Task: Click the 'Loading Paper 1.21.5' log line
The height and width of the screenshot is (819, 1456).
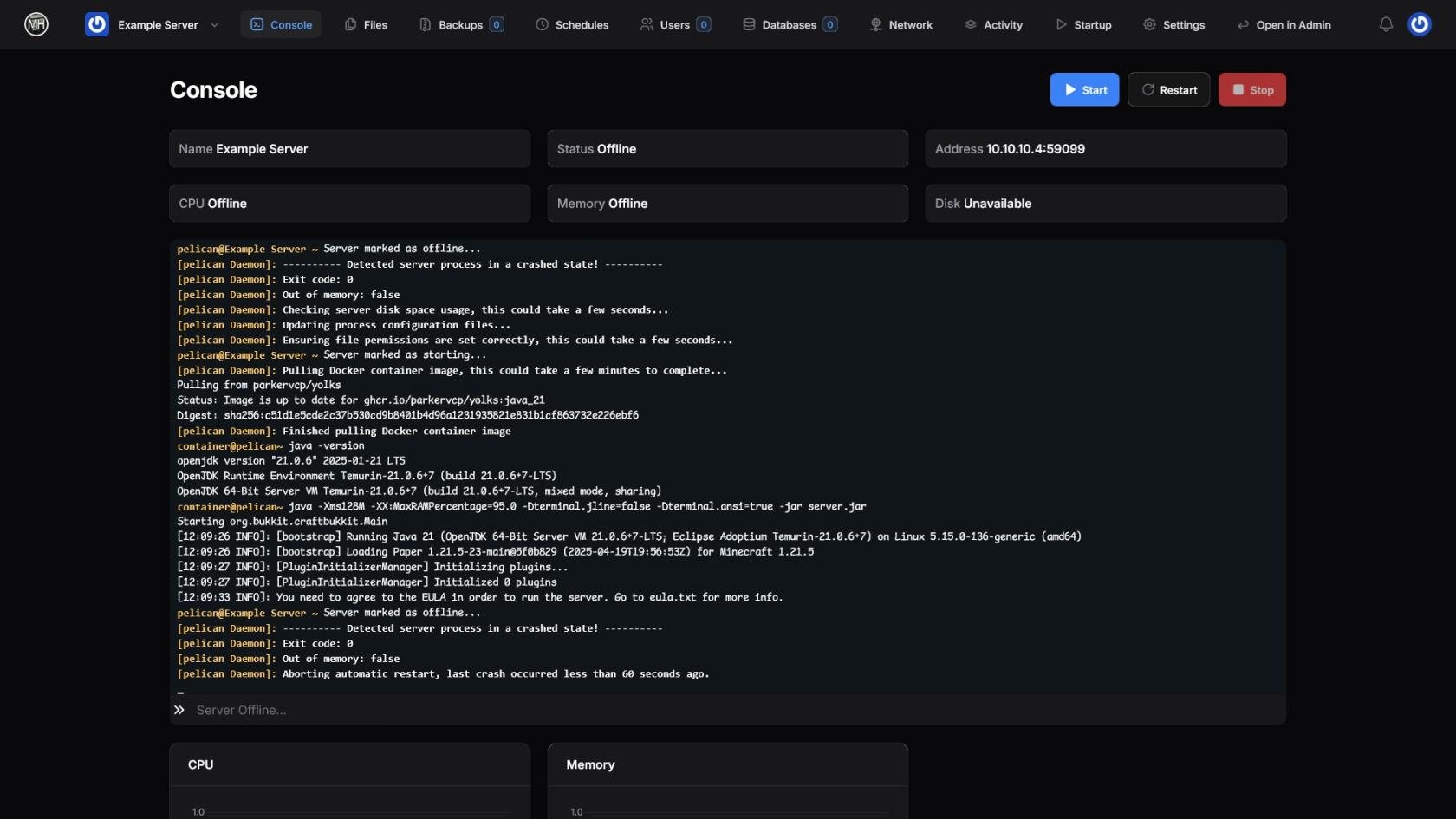Action: coord(496,551)
